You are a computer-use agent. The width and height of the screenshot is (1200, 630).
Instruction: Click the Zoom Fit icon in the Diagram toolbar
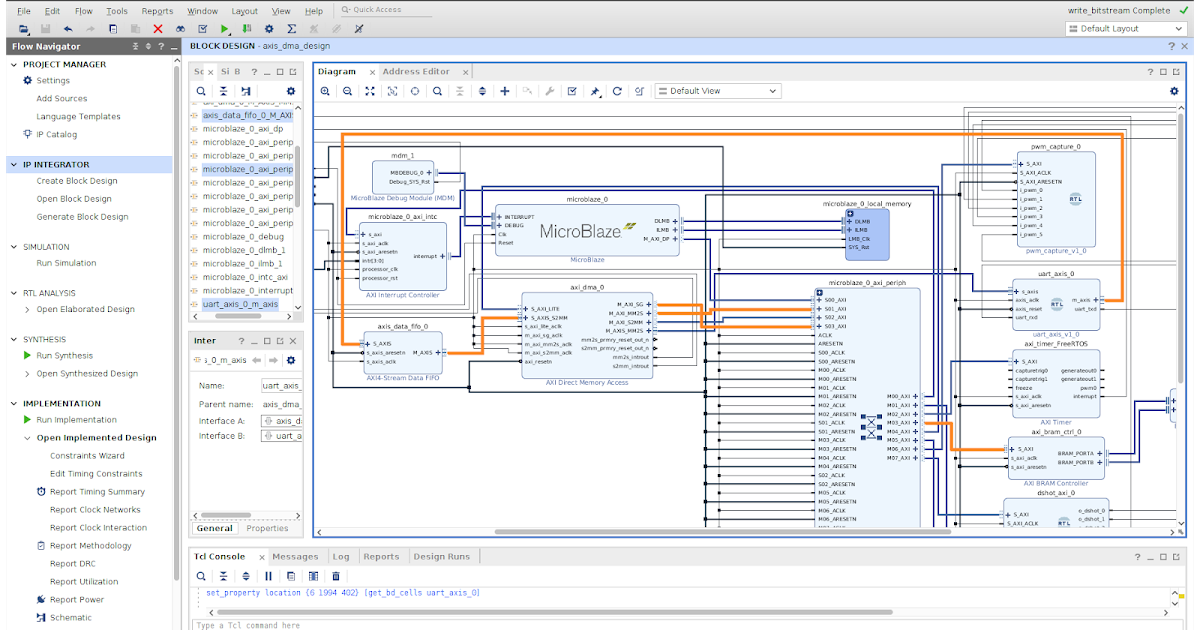pos(369,90)
